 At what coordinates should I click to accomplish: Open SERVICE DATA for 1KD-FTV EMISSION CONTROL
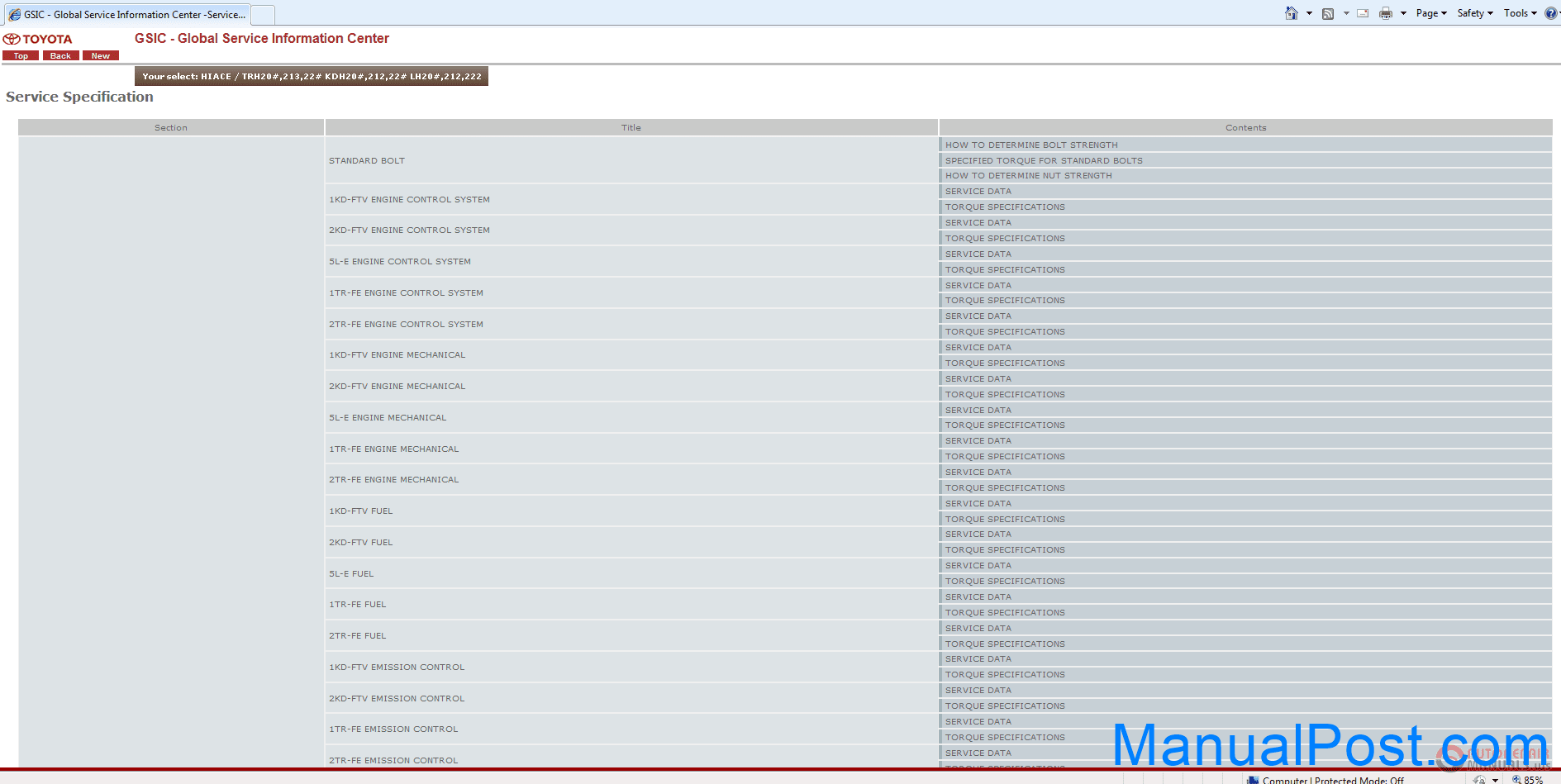(978, 658)
